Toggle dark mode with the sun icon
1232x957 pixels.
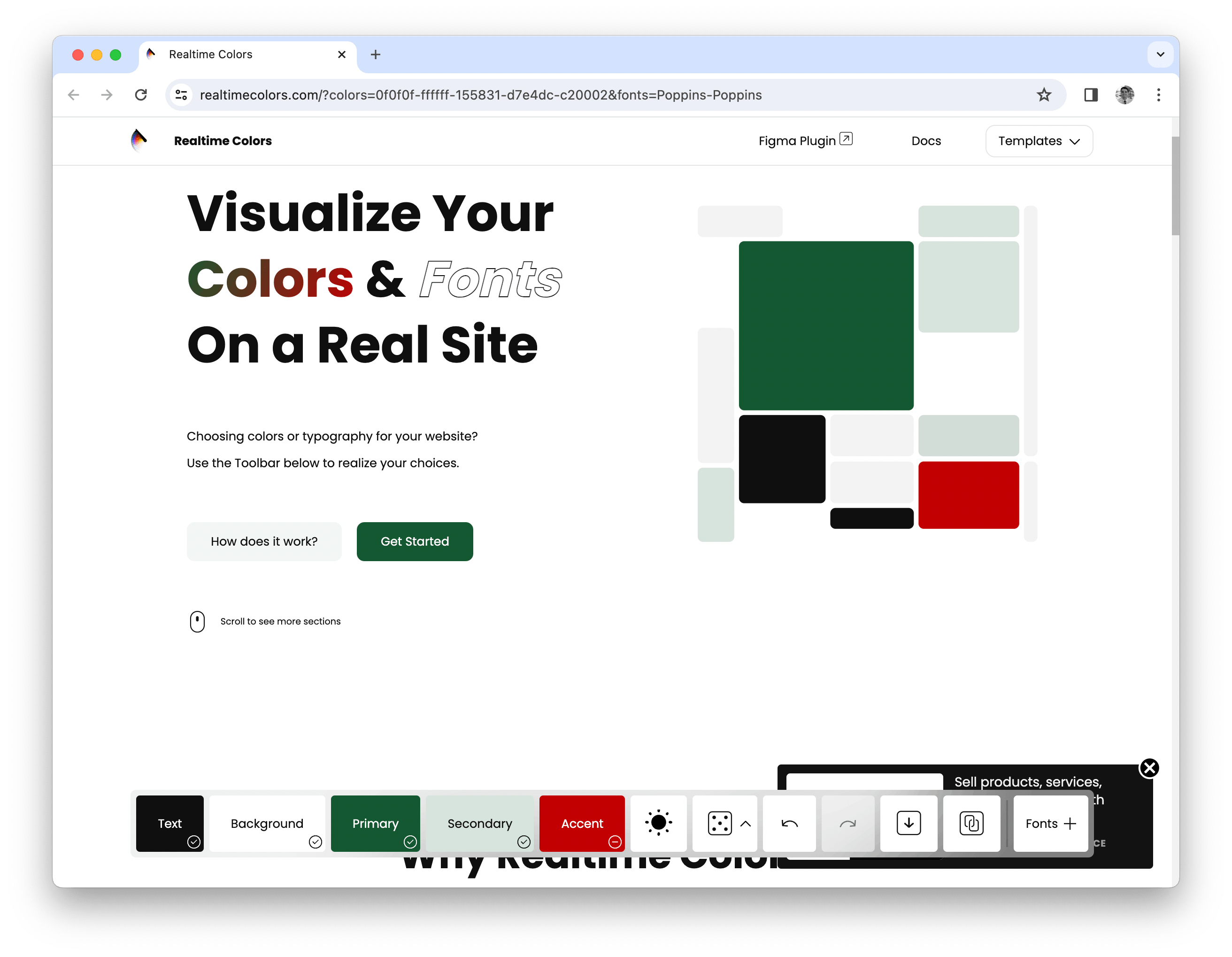click(x=658, y=823)
